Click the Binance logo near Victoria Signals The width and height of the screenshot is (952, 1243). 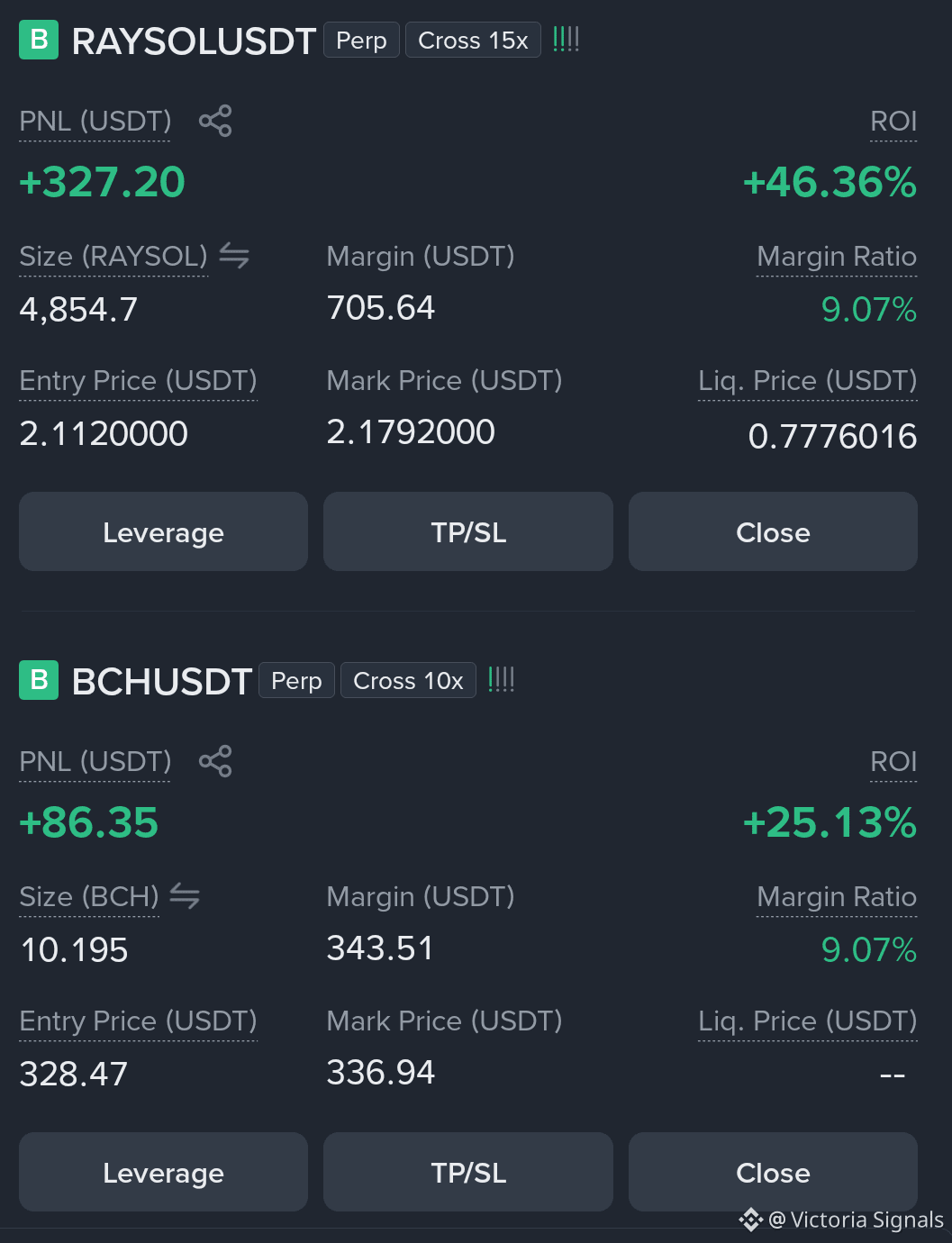(750, 1220)
